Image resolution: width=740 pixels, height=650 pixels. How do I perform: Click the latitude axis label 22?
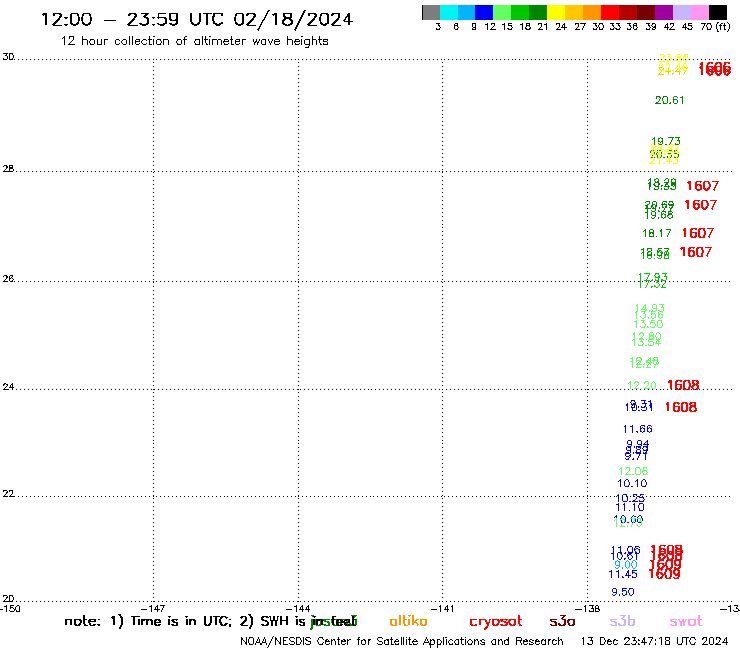point(8,493)
